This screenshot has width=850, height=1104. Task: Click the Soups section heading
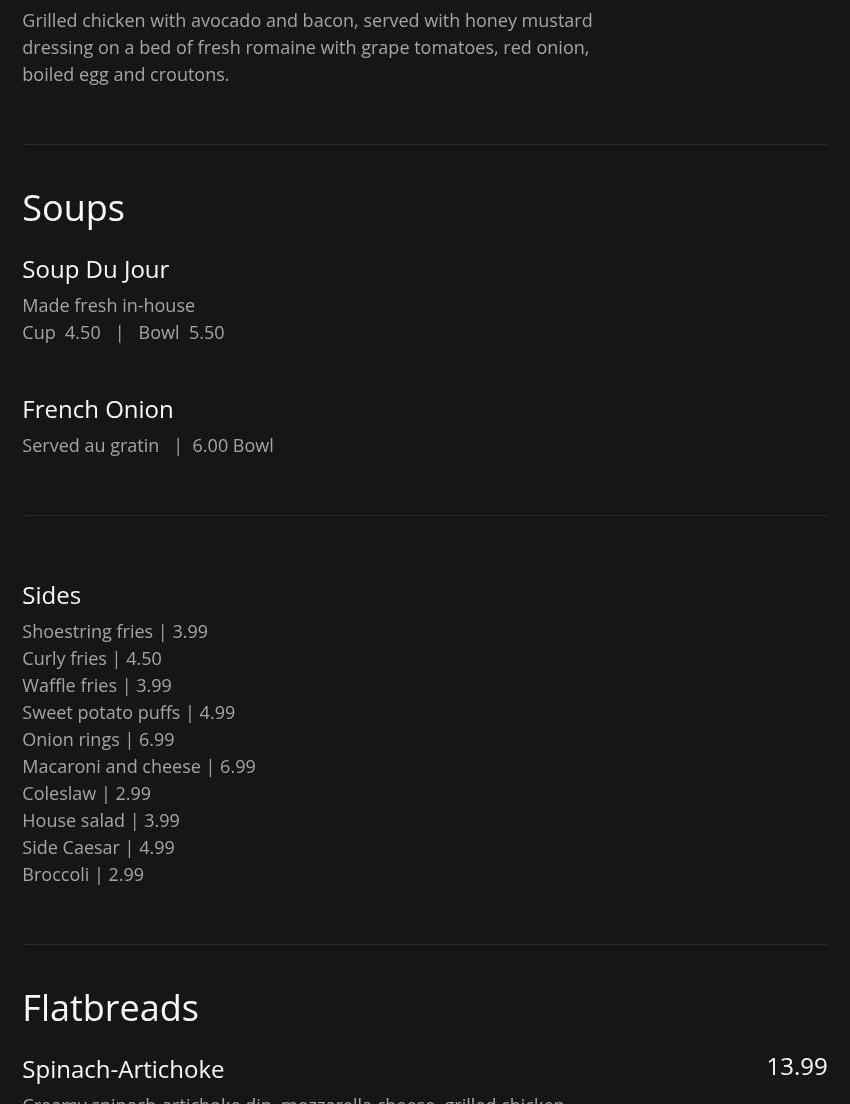tap(73, 208)
